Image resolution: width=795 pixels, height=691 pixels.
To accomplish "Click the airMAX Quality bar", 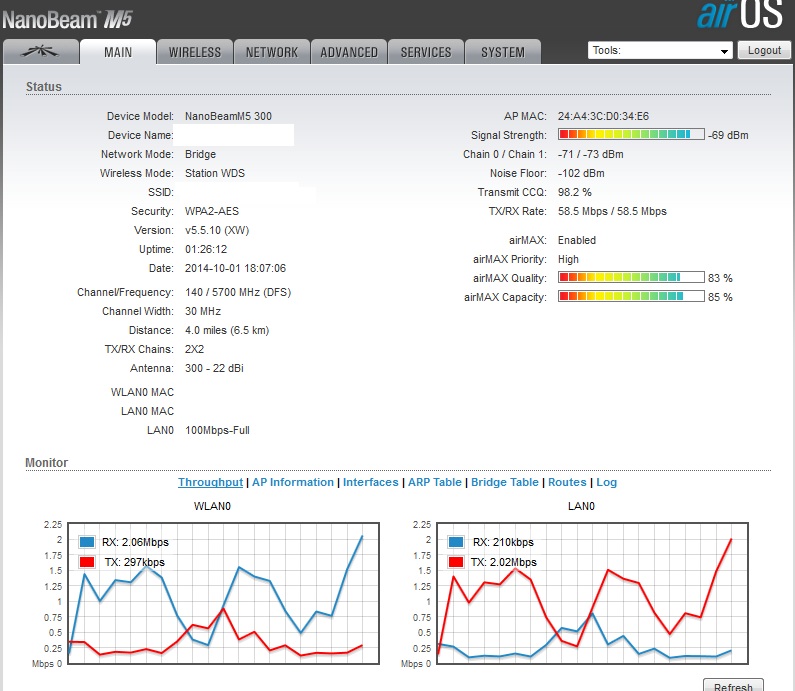I will point(631,277).
